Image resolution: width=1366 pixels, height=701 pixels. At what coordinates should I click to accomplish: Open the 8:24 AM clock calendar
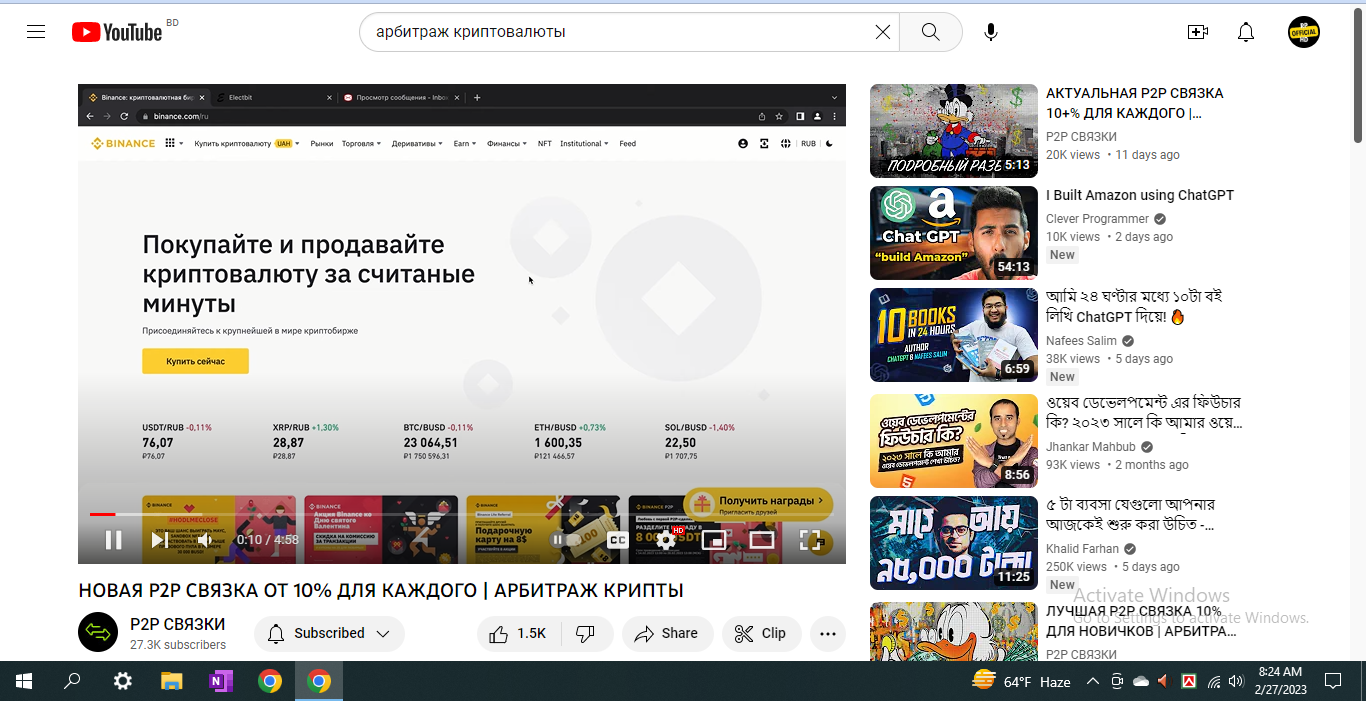pyautogui.click(x=1280, y=681)
